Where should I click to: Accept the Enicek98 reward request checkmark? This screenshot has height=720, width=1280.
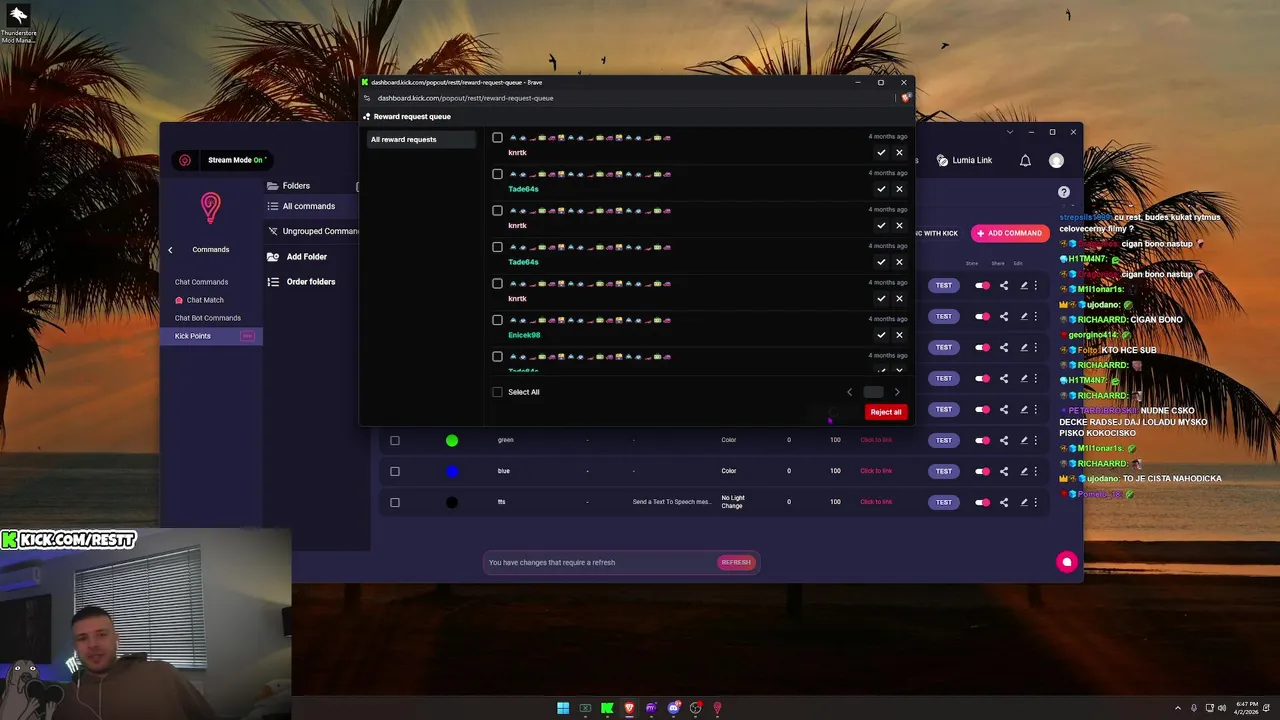pos(881,335)
